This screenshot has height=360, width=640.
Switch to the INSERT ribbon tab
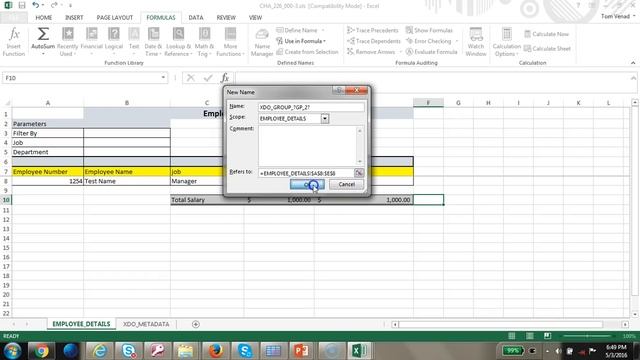coord(74,18)
